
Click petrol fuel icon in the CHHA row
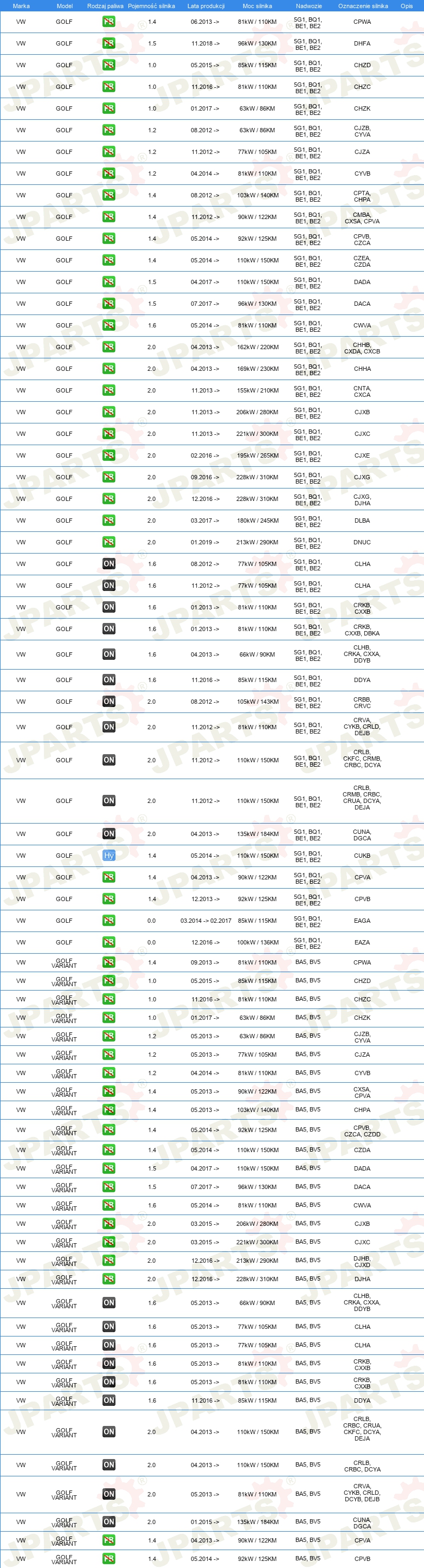(x=109, y=369)
